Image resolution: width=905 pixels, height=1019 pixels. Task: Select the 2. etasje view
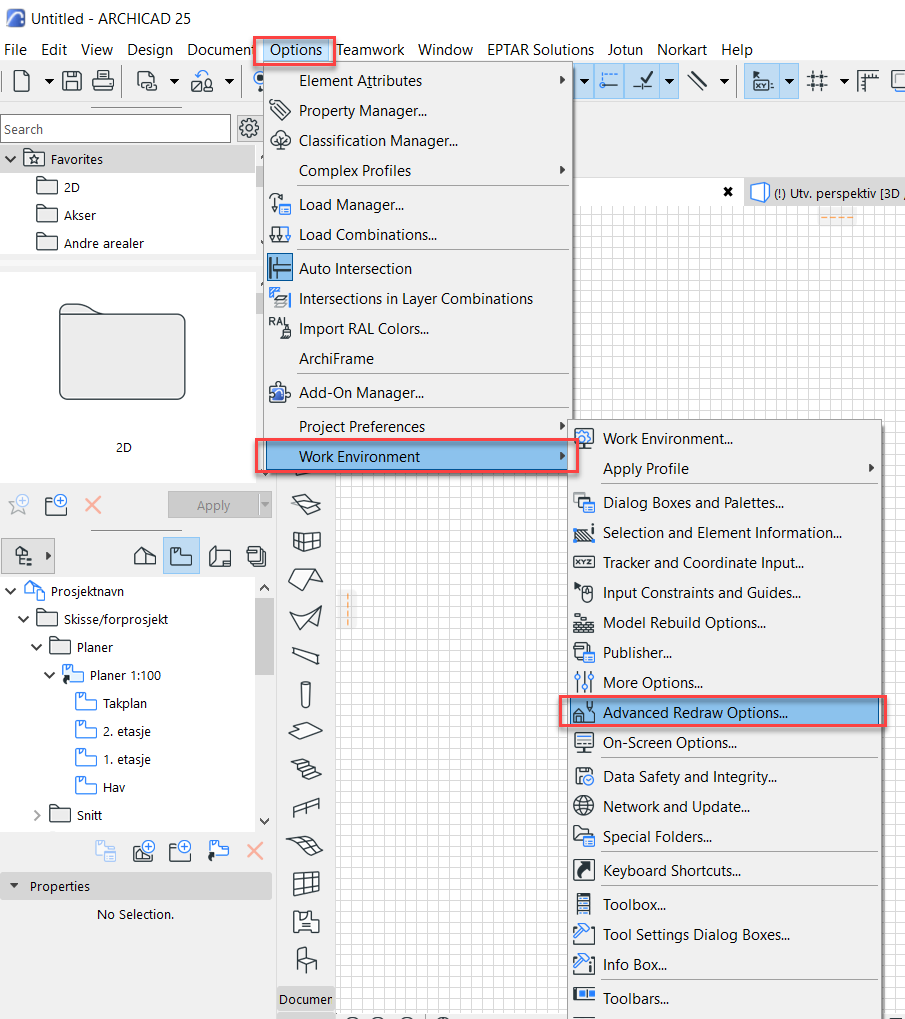click(126, 731)
